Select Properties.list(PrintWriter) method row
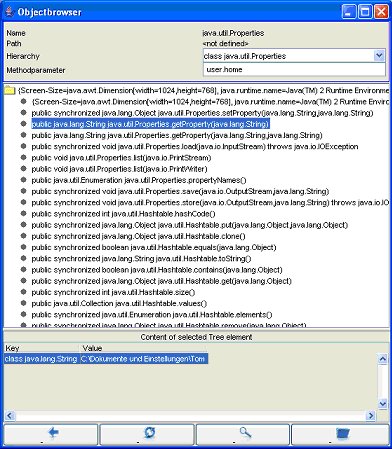 click(x=119, y=169)
